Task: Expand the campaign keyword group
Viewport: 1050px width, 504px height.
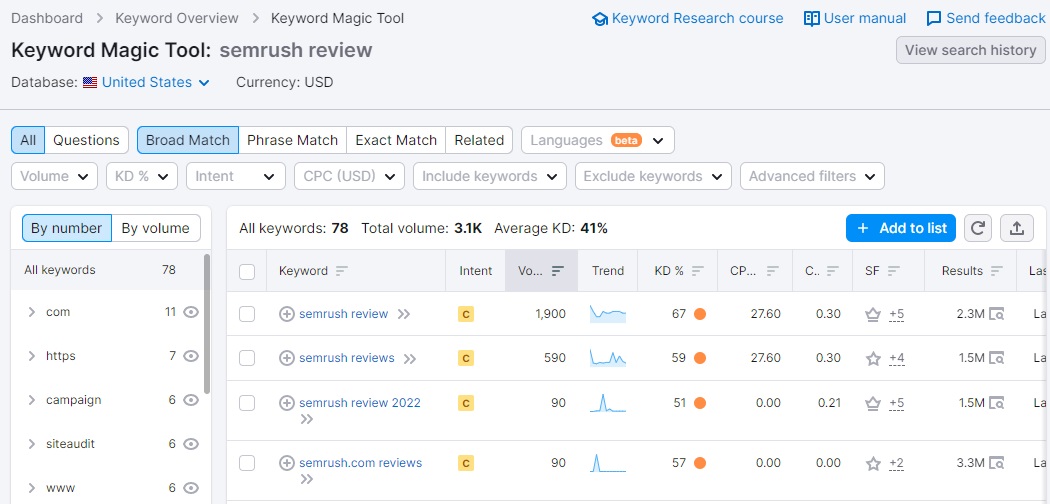Action: pos(31,400)
